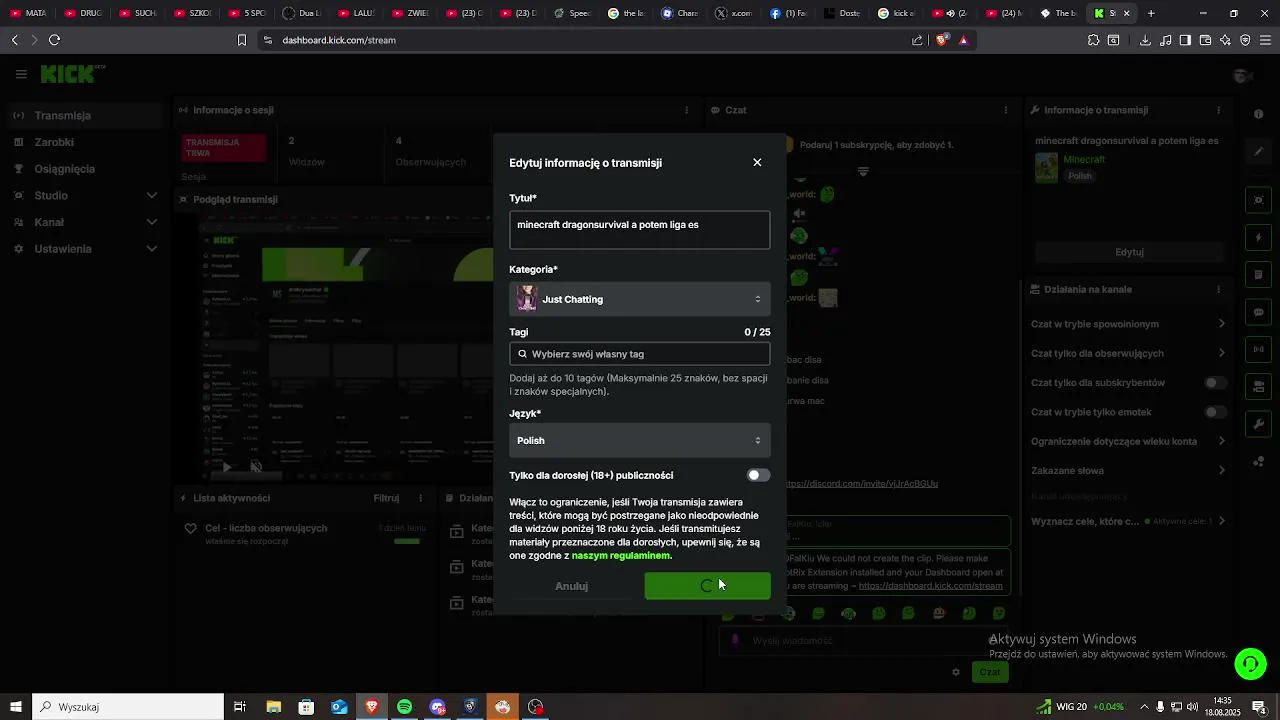
Task: Click the Windows Start button
Action: click(x=15, y=707)
